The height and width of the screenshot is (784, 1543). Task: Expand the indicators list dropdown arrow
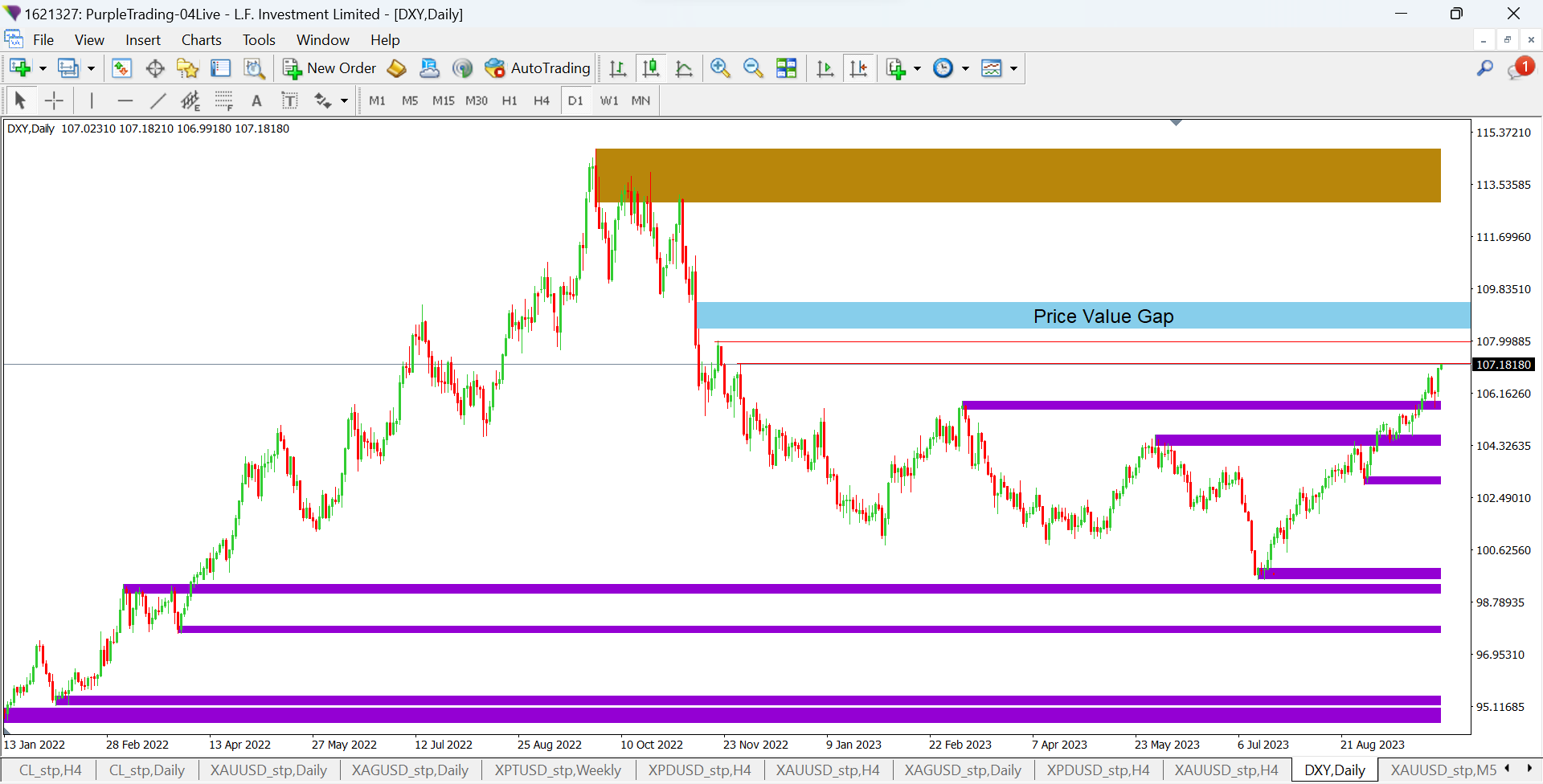point(917,68)
